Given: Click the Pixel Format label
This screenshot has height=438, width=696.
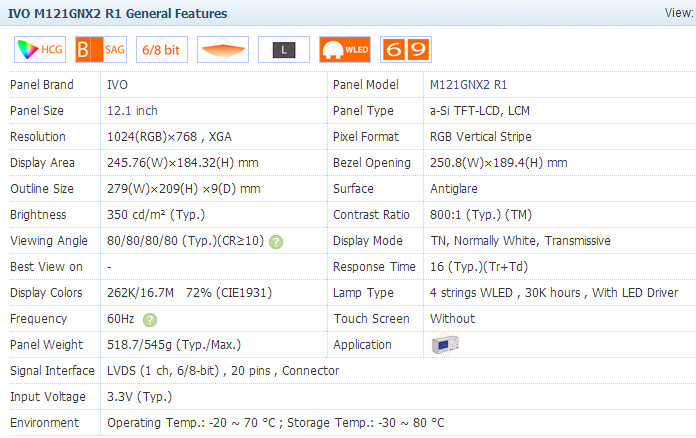Looking at the screenshot, I should point(366,137).
